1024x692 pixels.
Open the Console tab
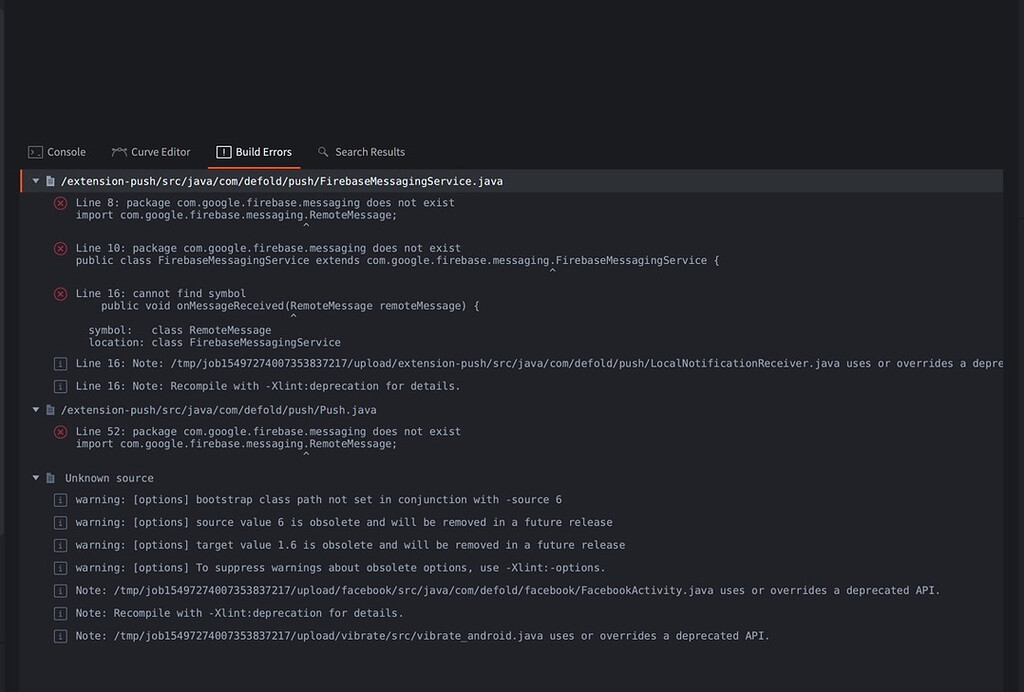click(x=56, y=152)
